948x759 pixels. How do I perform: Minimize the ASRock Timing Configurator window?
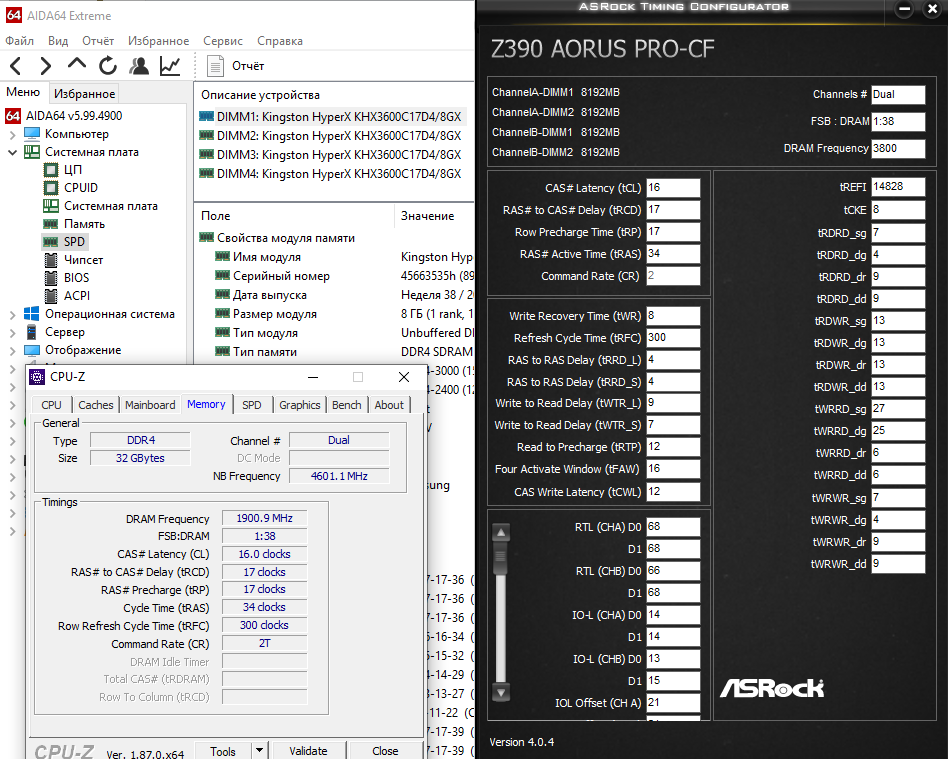904,9
